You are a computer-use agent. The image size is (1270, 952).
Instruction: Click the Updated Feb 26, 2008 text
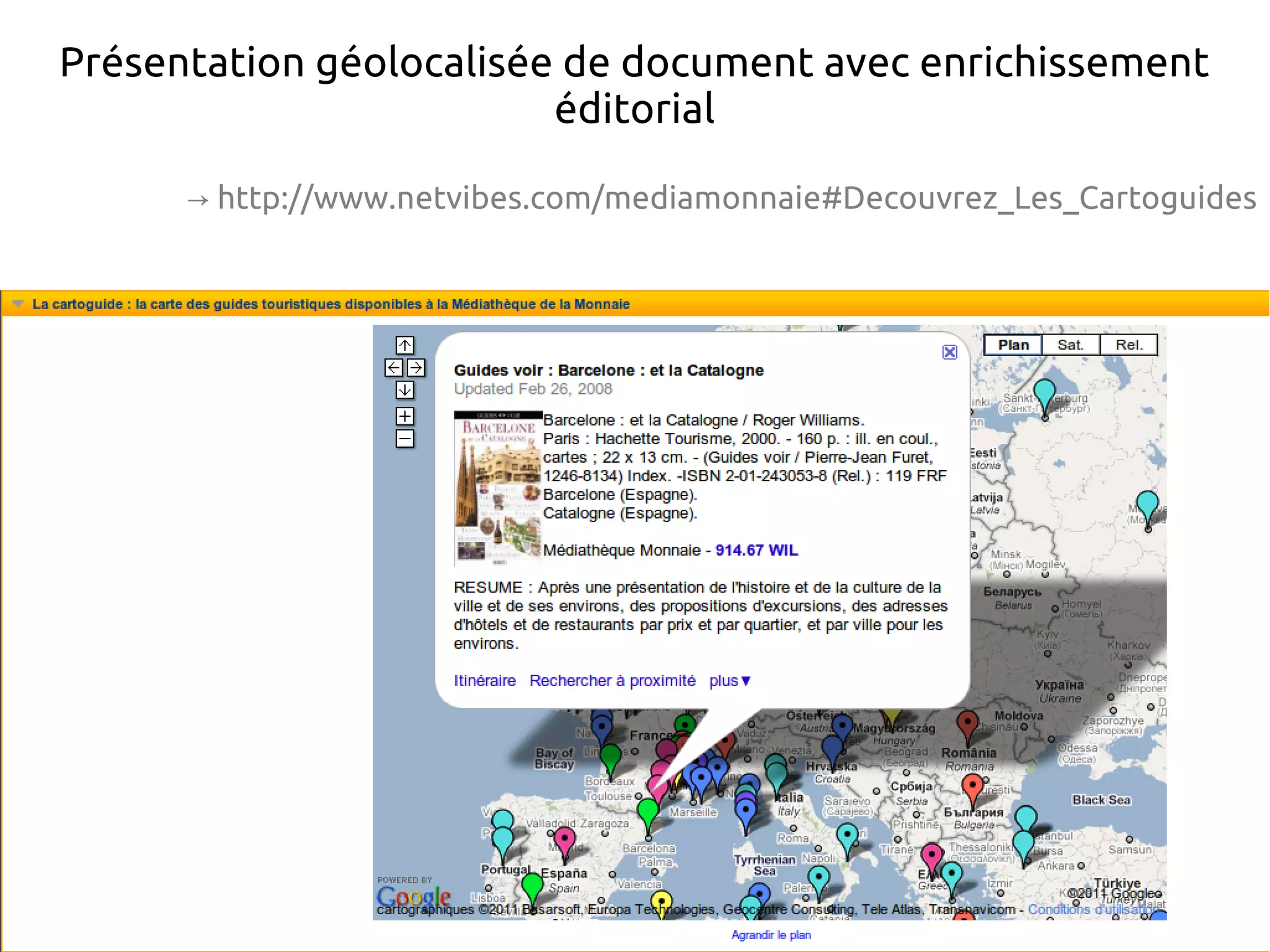(x=533, y=389)
